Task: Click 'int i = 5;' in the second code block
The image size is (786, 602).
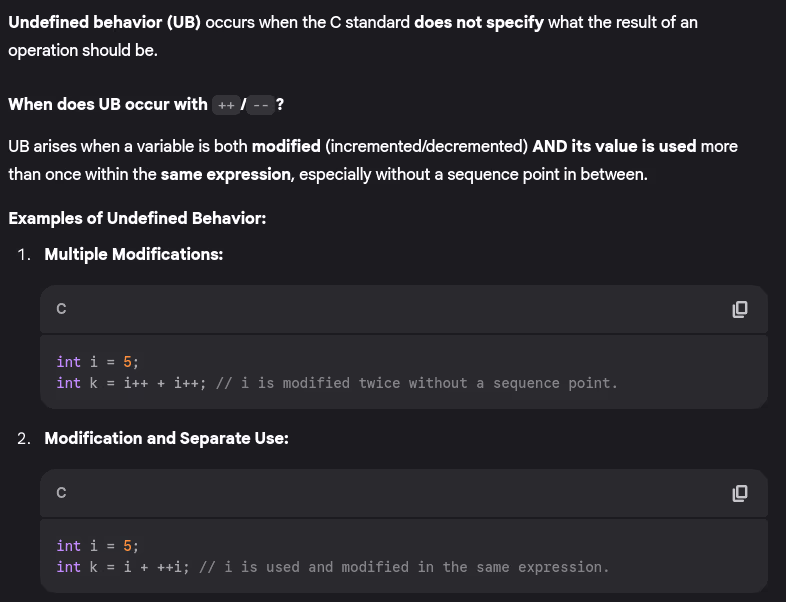Action: click(98, 546)
